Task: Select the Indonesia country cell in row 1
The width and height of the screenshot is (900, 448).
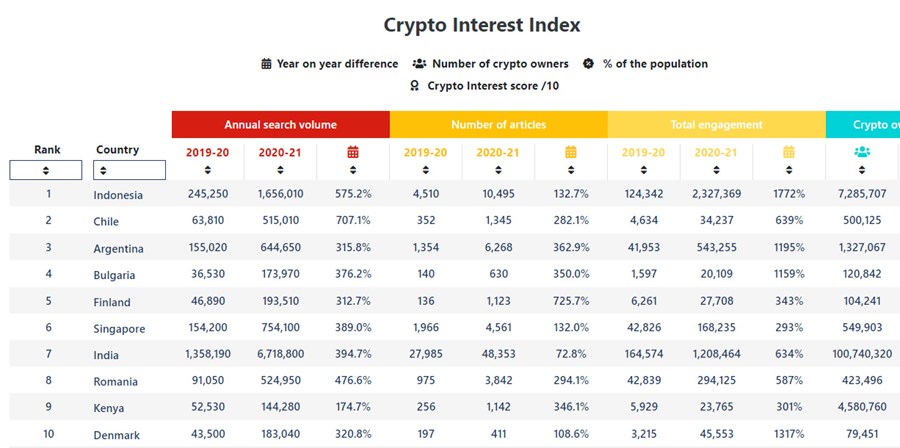Action: coord(118,195)
